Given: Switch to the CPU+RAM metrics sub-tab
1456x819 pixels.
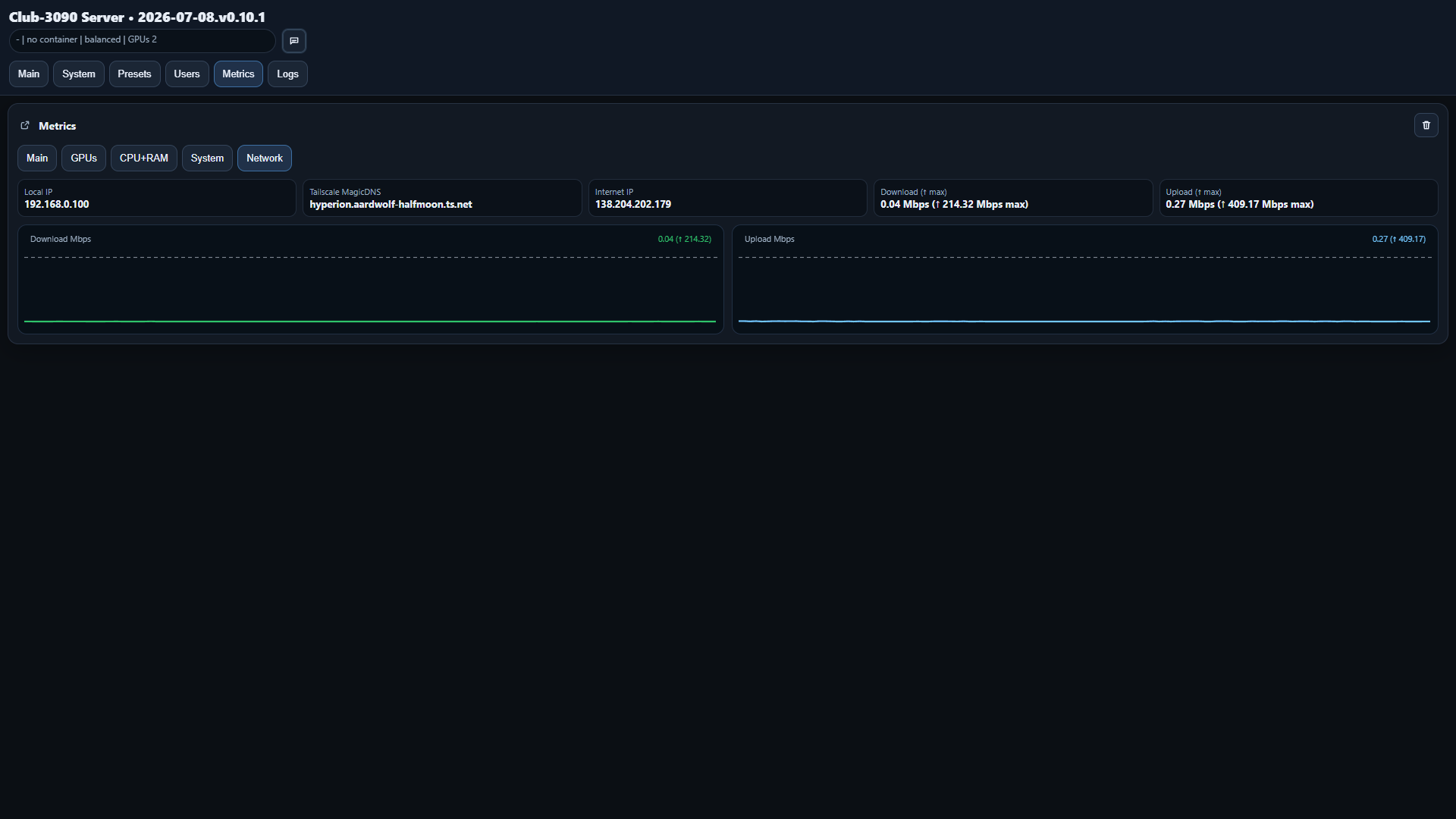Looking at the screenshot, I should point(144,158).
